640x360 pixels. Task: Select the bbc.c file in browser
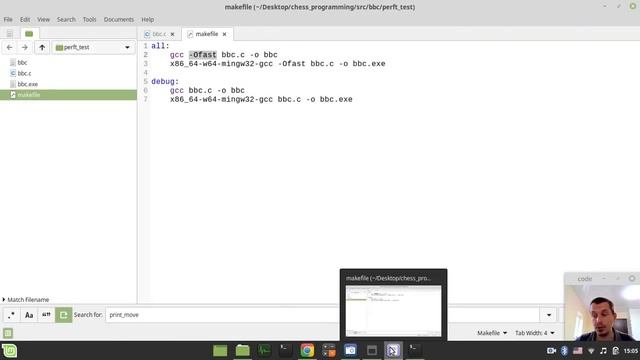click(24, 73)
